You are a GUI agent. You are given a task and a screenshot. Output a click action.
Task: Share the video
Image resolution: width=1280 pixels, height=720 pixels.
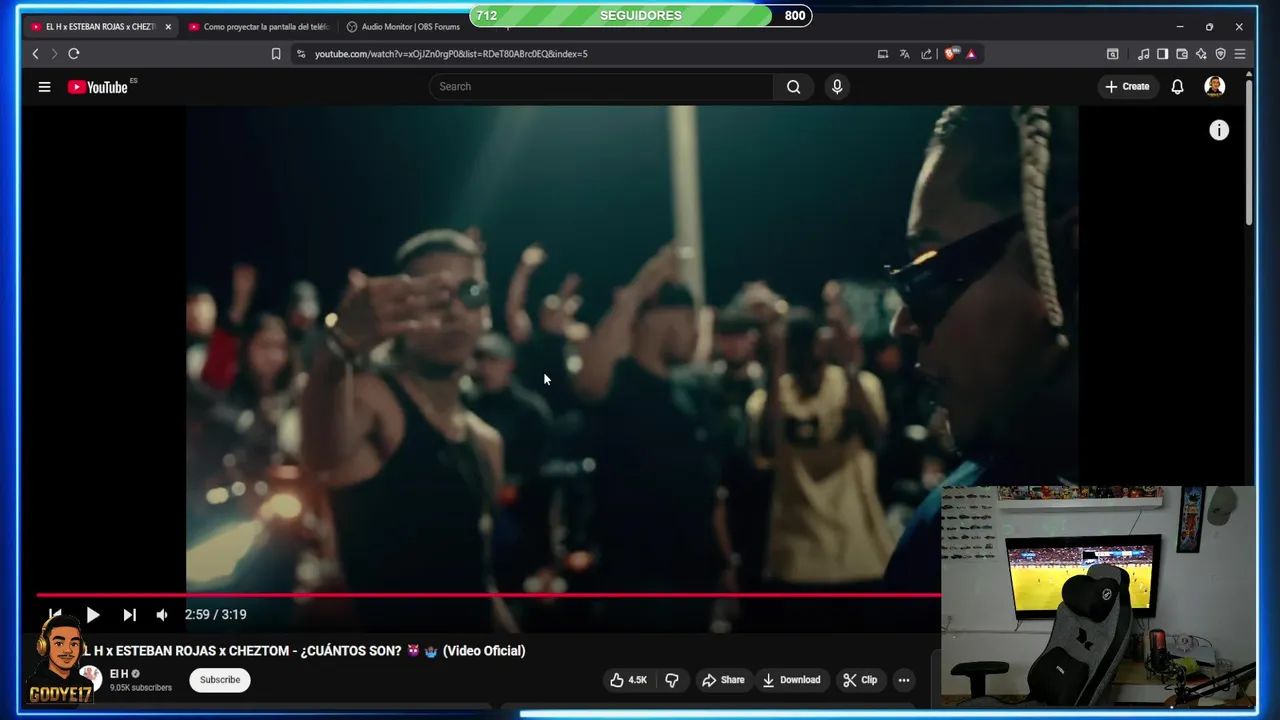[x=723, y=680]
